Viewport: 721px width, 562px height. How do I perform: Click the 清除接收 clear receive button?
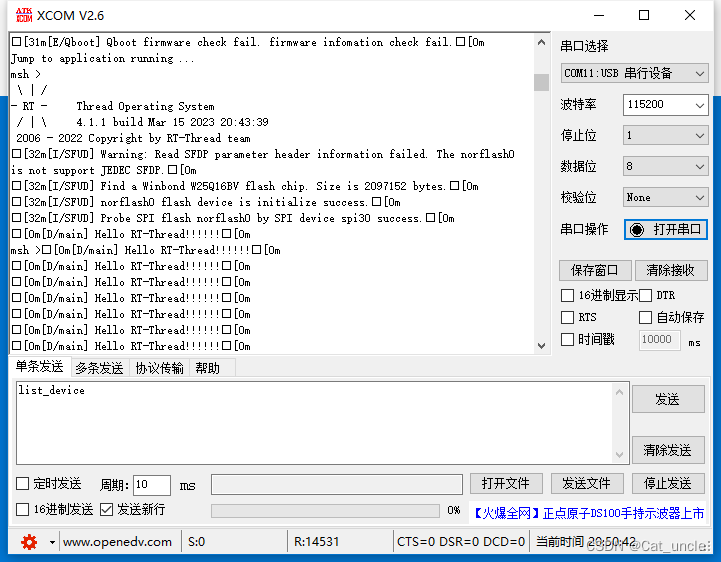tap(671, 270)
